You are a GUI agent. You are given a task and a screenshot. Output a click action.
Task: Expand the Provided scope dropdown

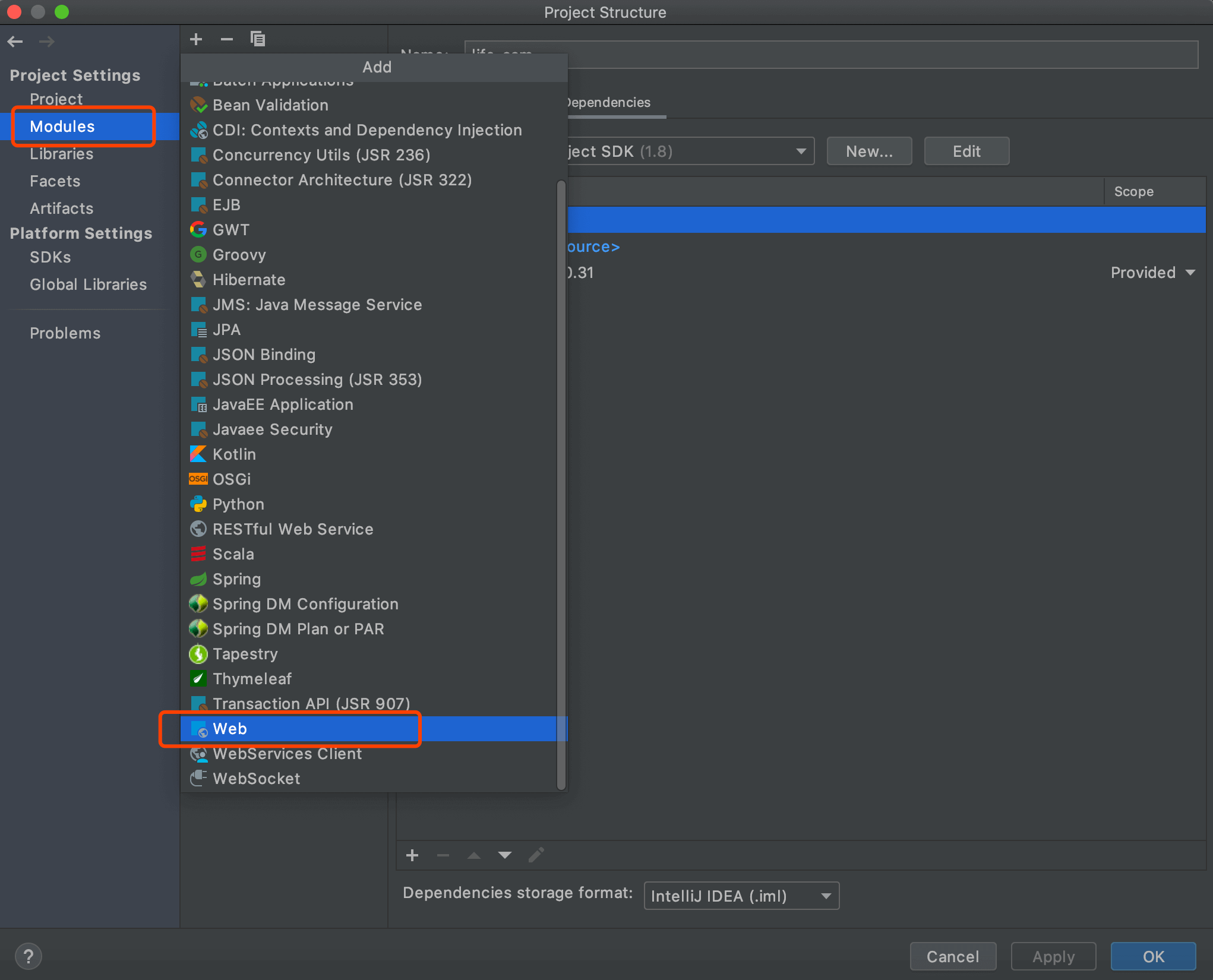point(1152,273)
